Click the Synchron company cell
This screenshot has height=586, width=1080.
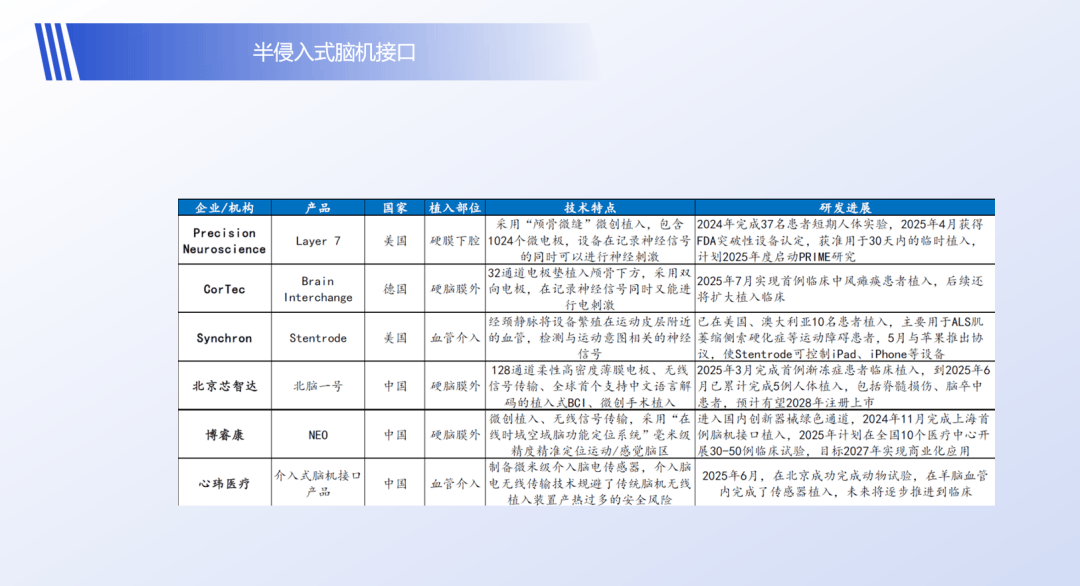[x=225, y=337]
